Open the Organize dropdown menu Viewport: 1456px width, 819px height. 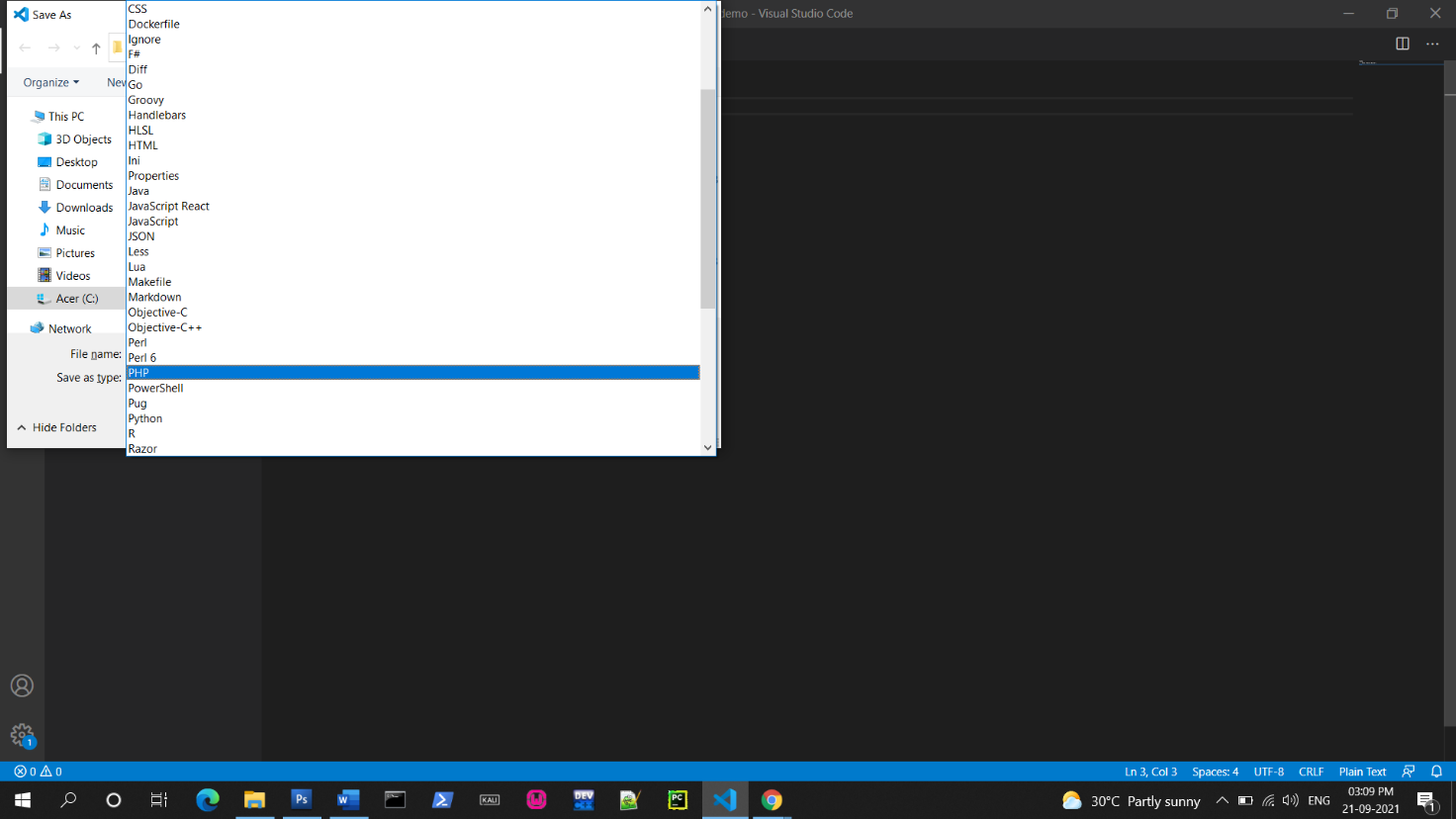[x=48, y=82]
